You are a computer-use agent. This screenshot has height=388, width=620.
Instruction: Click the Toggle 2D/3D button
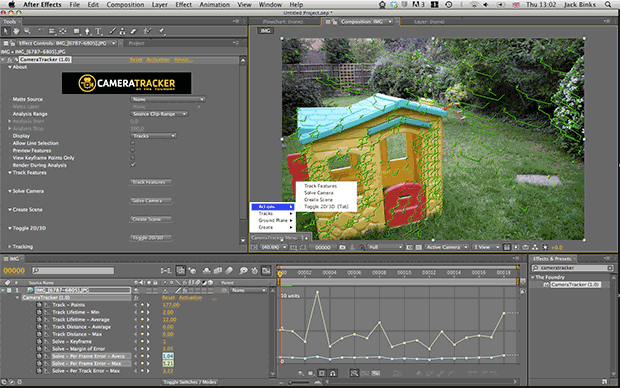150,238
